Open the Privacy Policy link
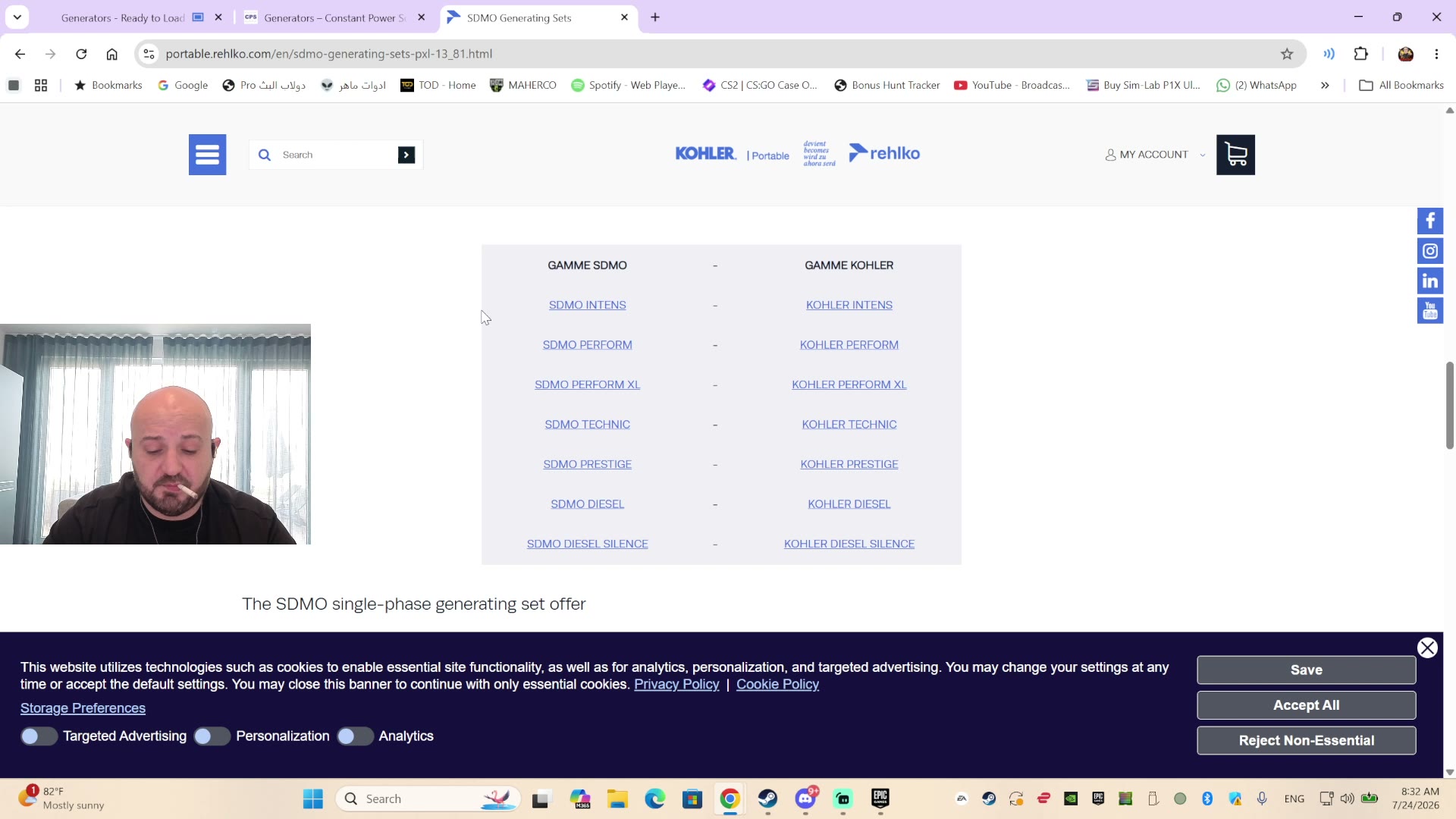The image size is (1456, 819). tap(676, 685)
